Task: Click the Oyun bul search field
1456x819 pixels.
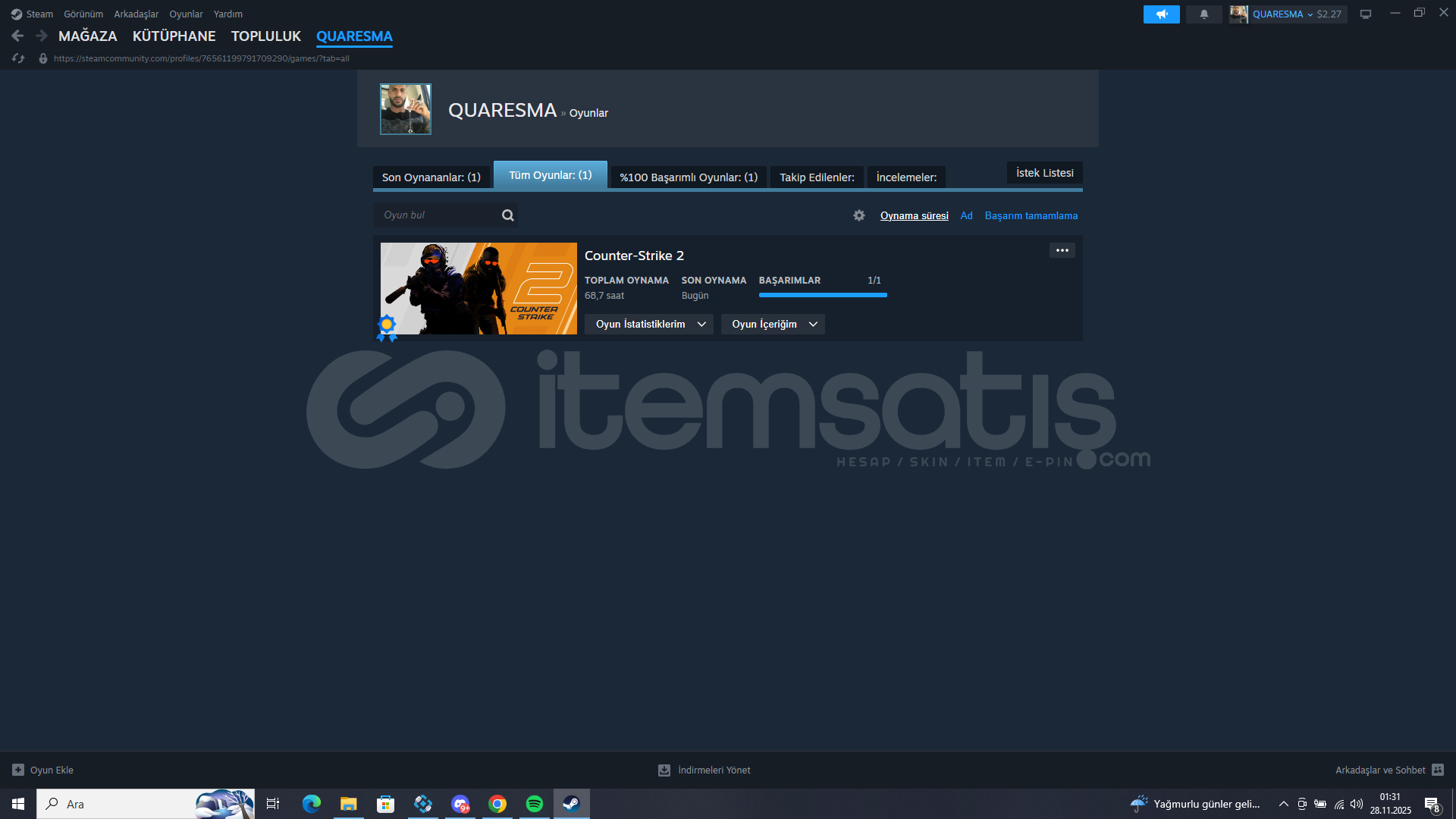Action: click(436, 215)
